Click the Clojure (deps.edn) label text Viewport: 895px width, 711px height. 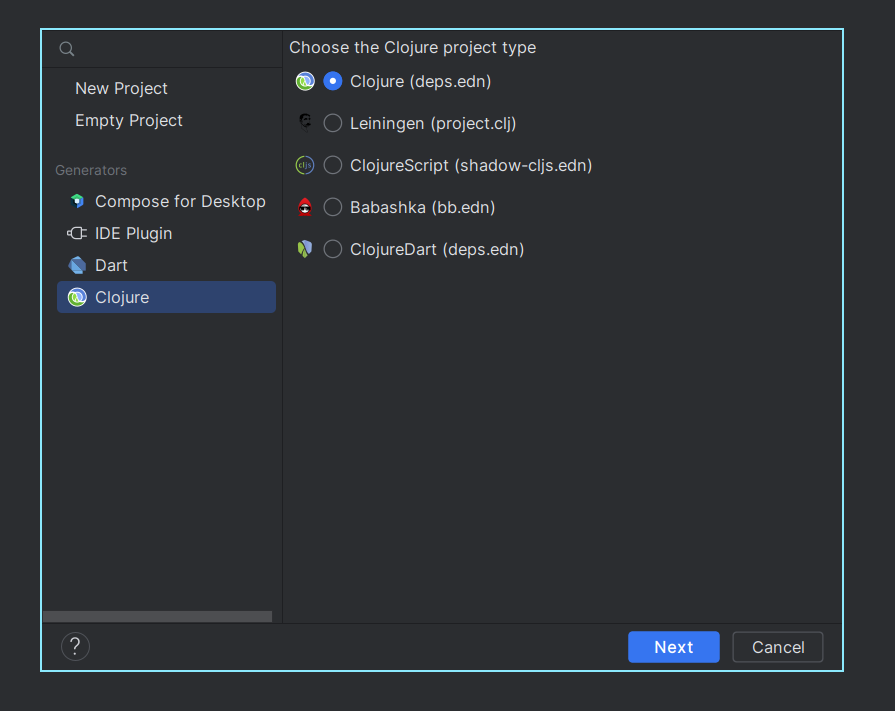click(421, 82)
